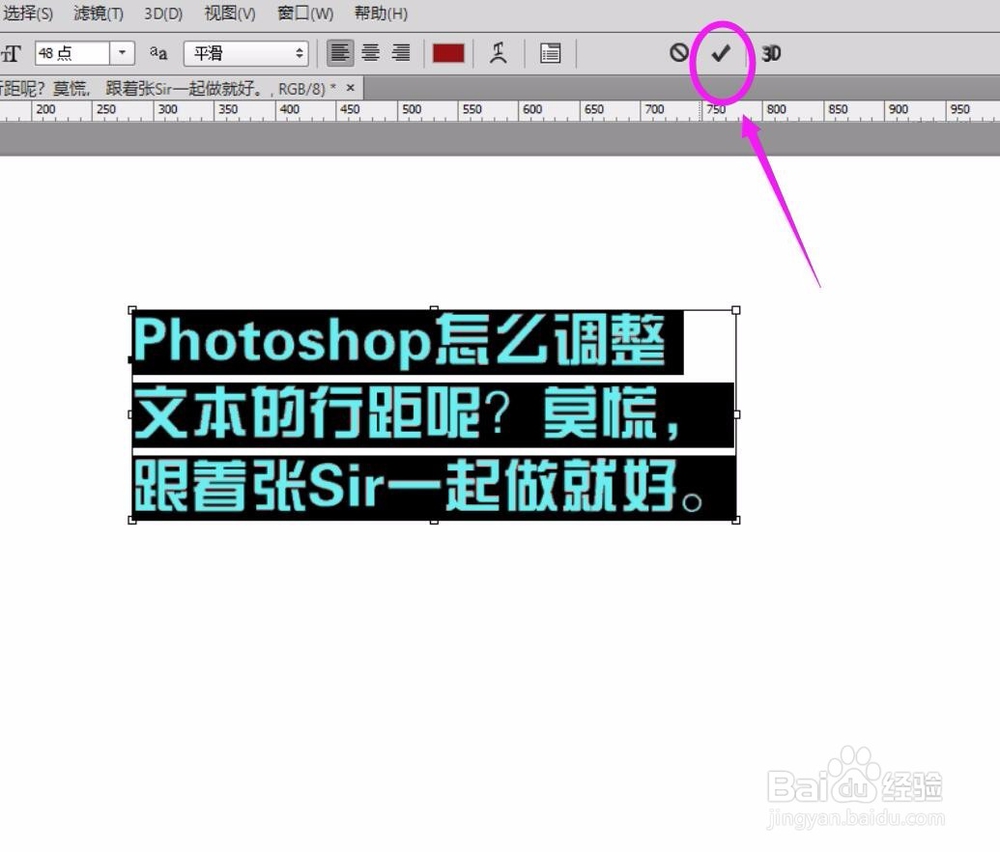Click the top-left text box handle

[132, 310]
